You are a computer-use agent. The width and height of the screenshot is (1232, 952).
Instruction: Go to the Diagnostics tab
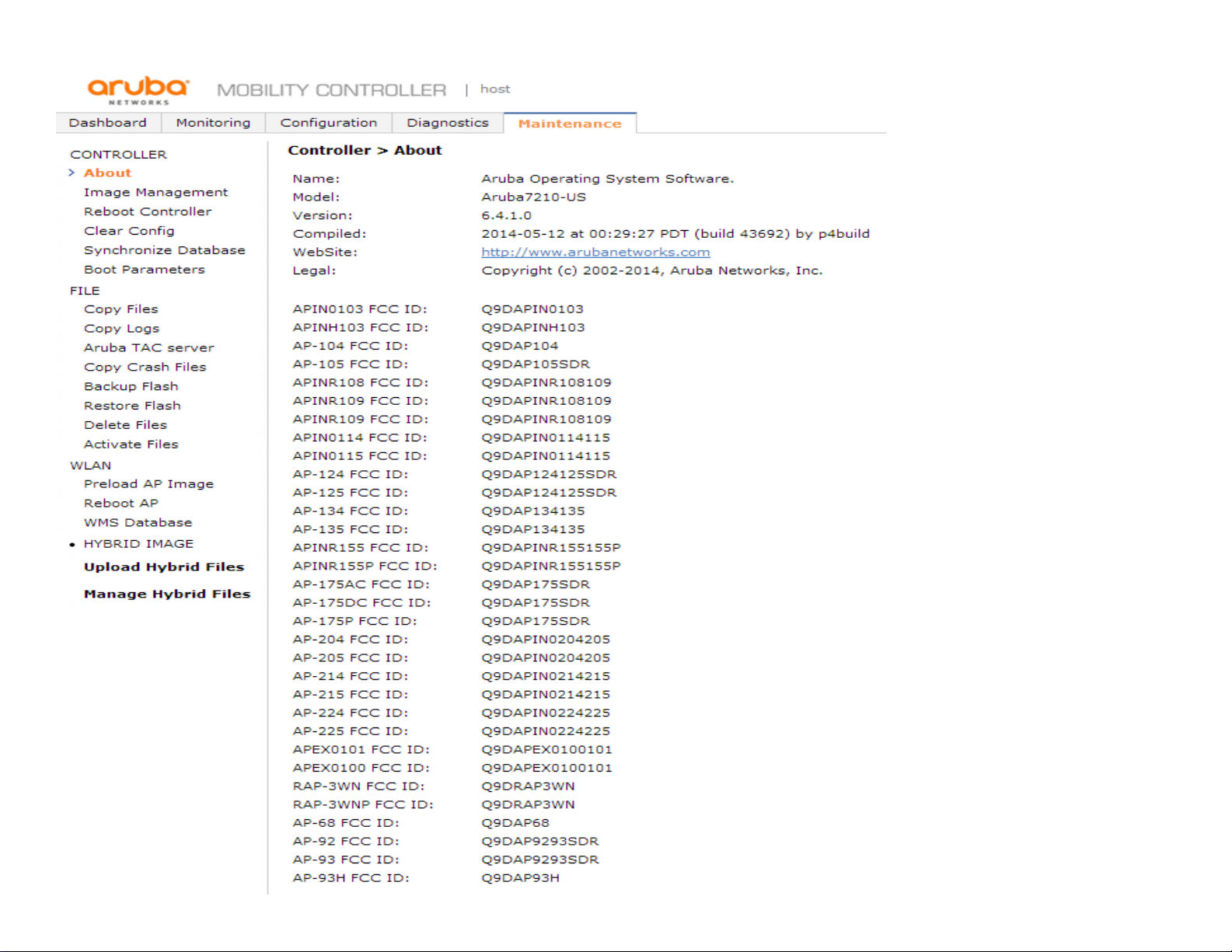coord(448,123)
